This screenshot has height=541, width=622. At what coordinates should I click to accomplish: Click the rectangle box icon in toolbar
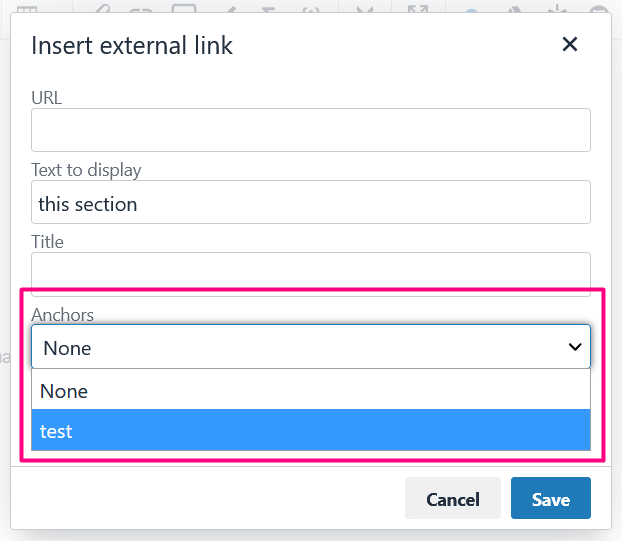[184, 8]
